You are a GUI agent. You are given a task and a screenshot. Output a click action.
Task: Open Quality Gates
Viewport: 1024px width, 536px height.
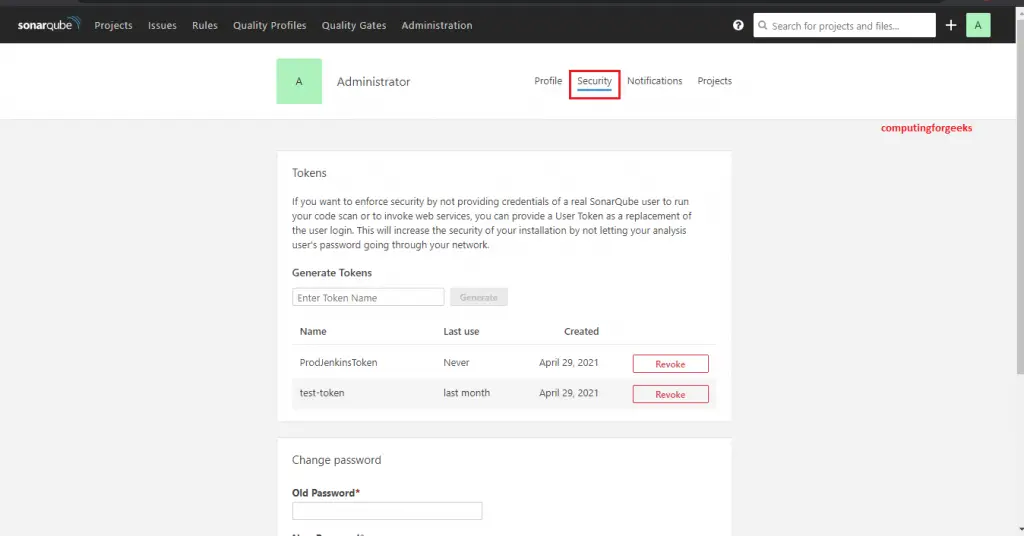pyautogui.click(x=354, y=25)
